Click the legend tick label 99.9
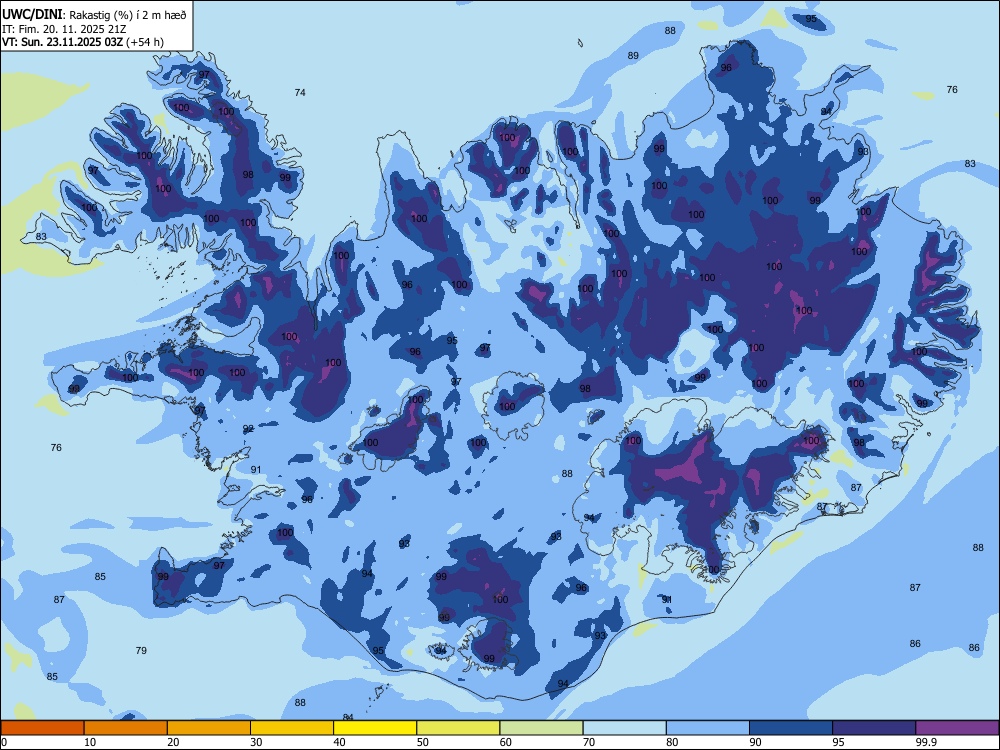1000x750 pixels. 926,742
